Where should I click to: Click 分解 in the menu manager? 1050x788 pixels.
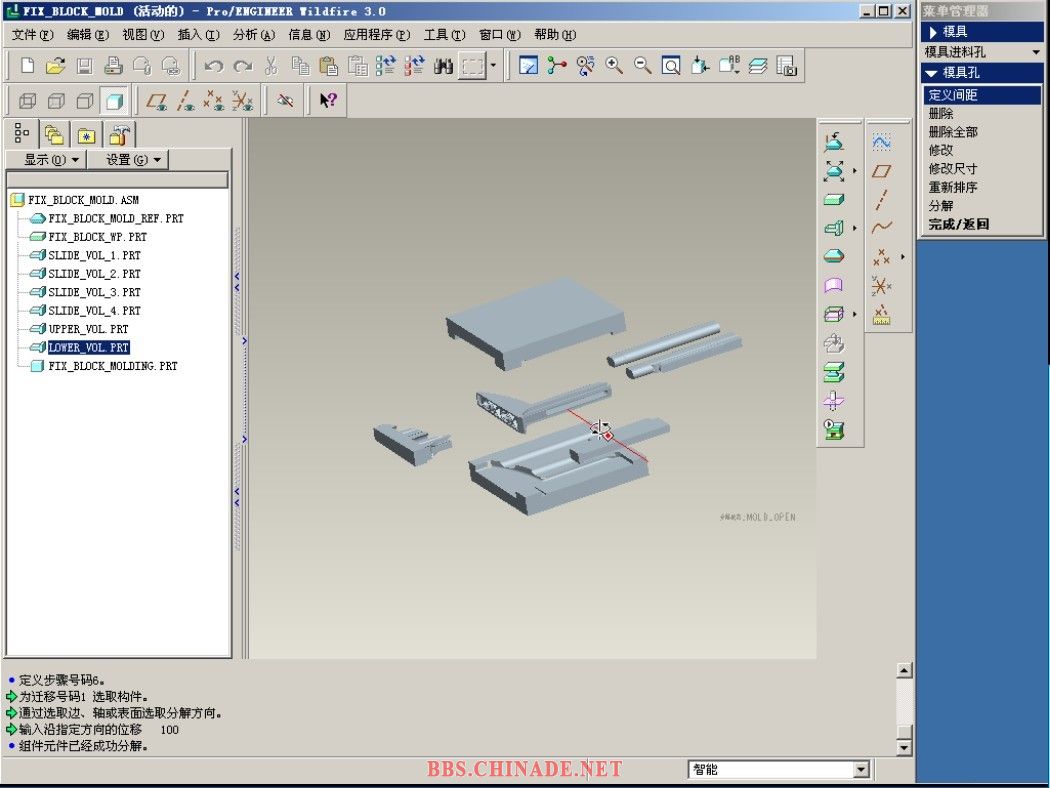941,206
